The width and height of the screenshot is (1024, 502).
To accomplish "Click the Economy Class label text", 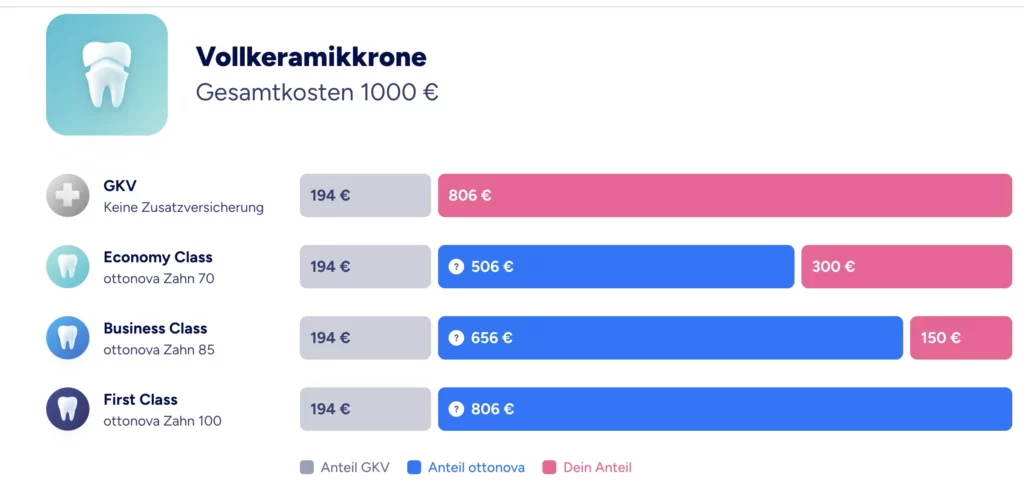I will pos(158,257).
